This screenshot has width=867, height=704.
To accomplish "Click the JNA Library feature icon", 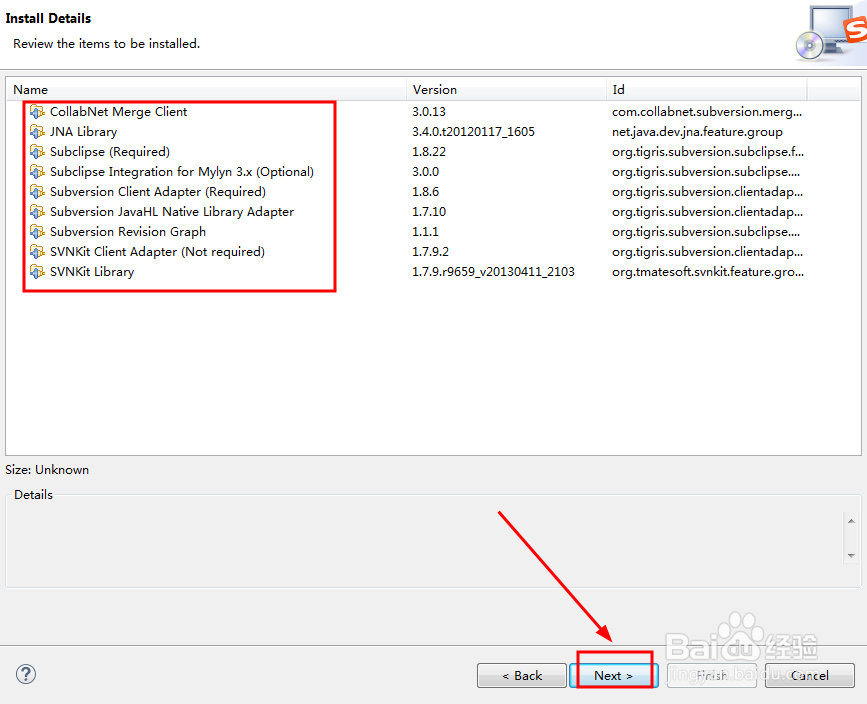I will [37, 132].
